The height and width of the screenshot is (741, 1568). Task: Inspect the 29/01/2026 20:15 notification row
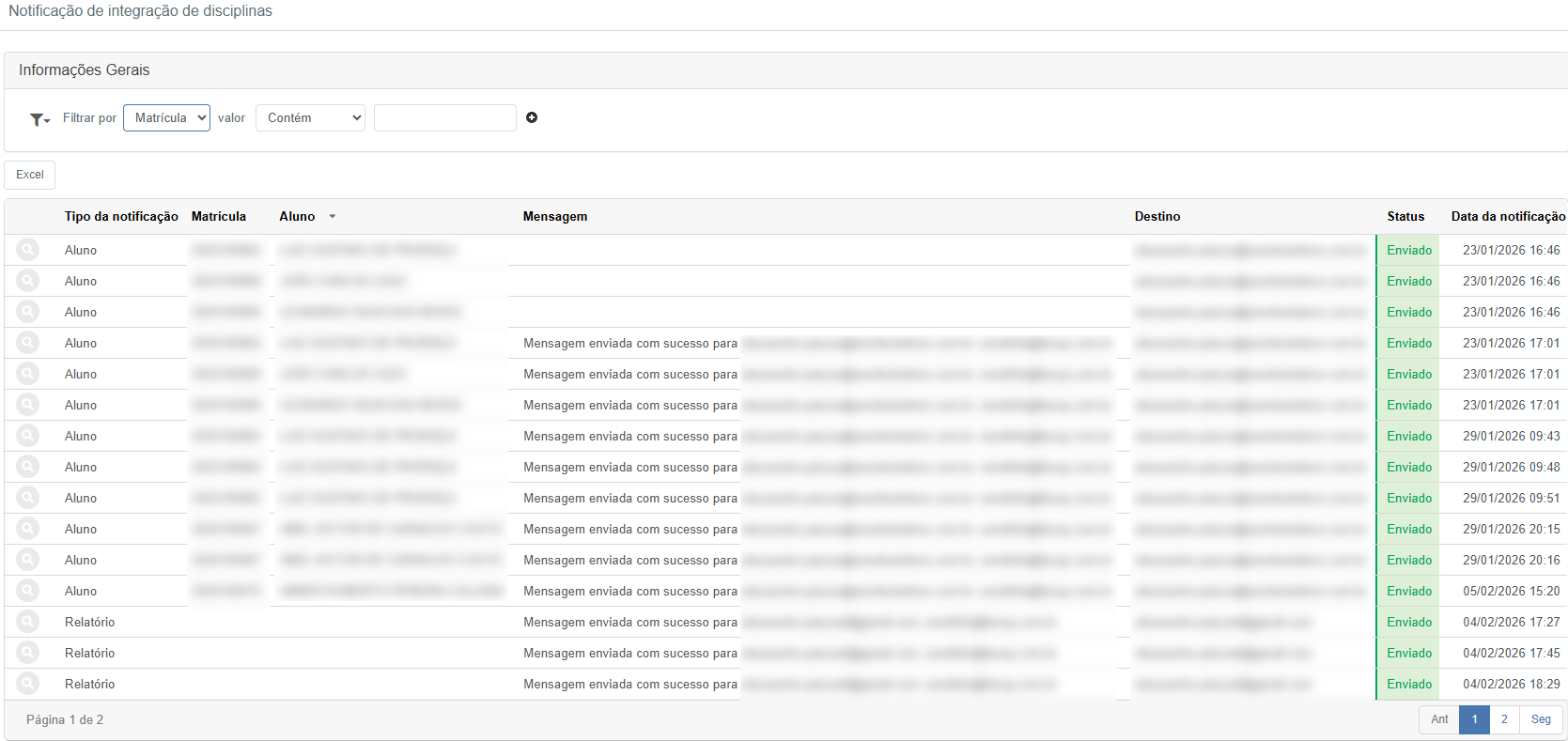click(28, 529)
